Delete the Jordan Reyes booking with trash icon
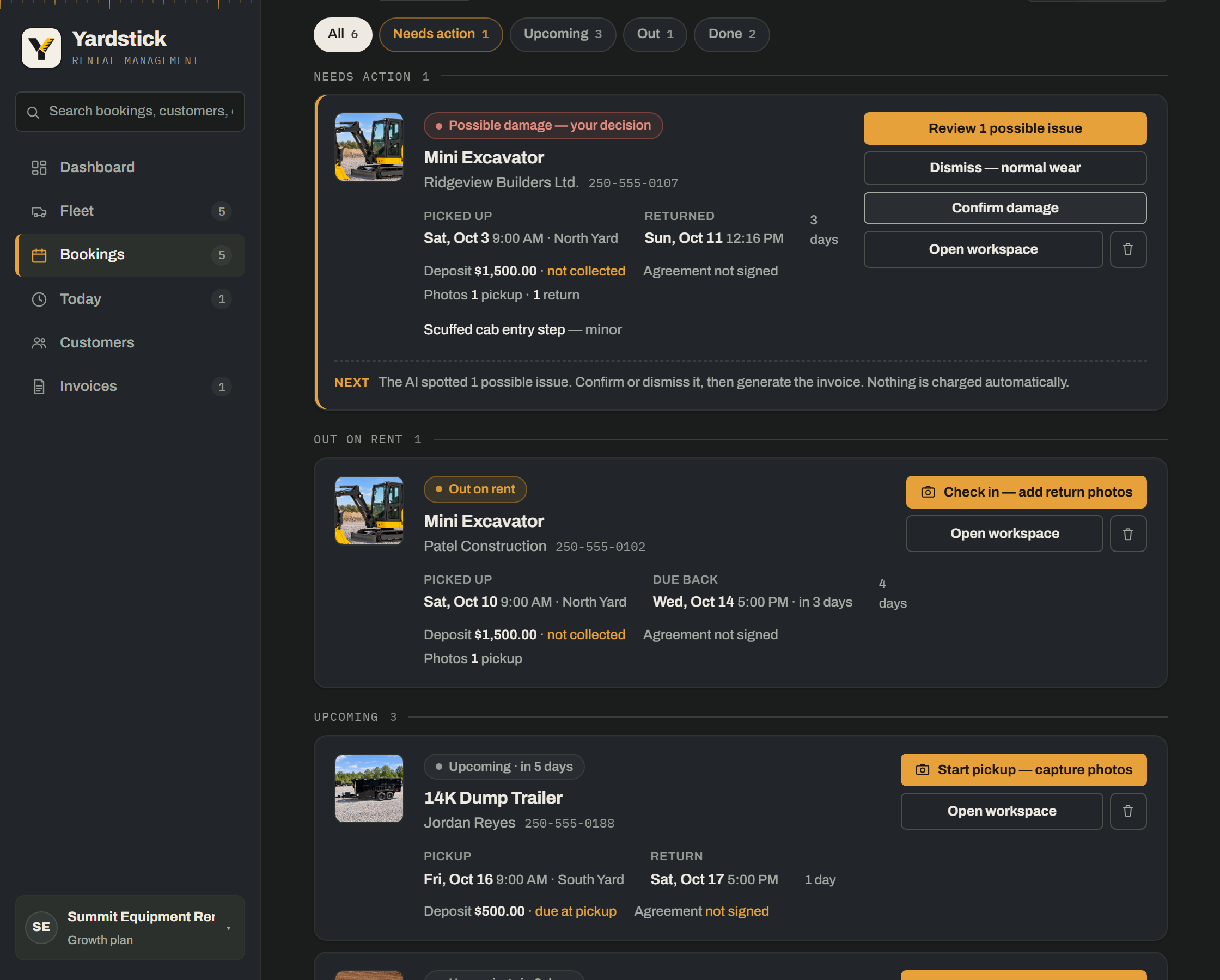 click(x=1128, y=811)
